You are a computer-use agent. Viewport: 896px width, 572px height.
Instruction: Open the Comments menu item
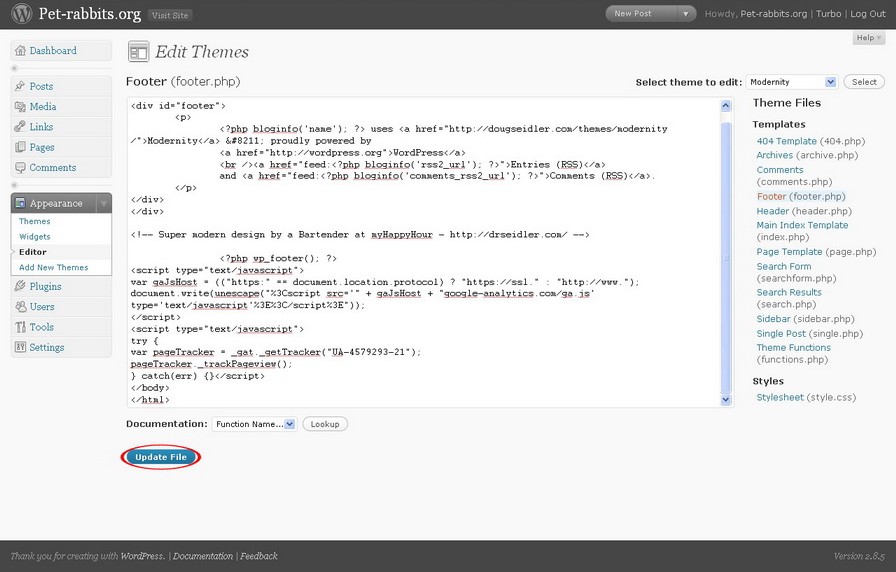tap(53, 167)
